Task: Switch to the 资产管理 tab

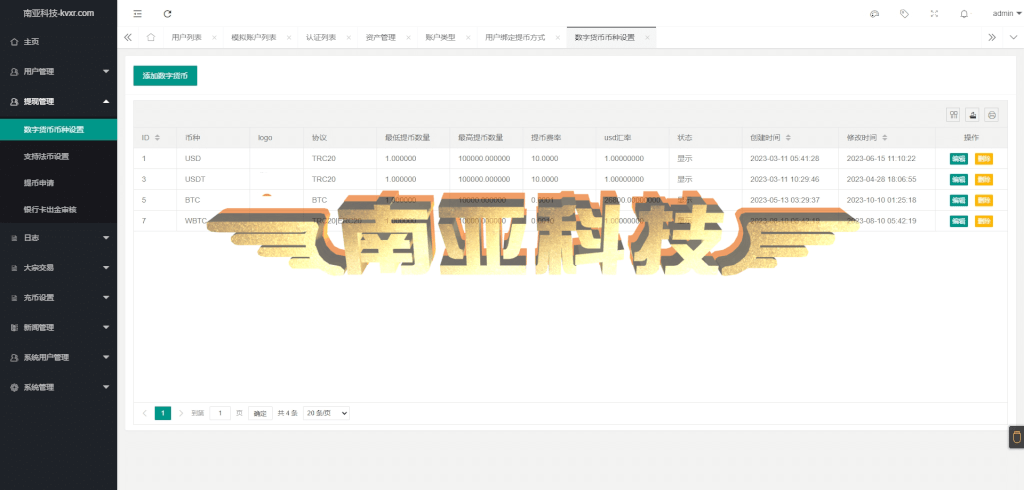Action: pyautogui.click(x=381, y=38)
